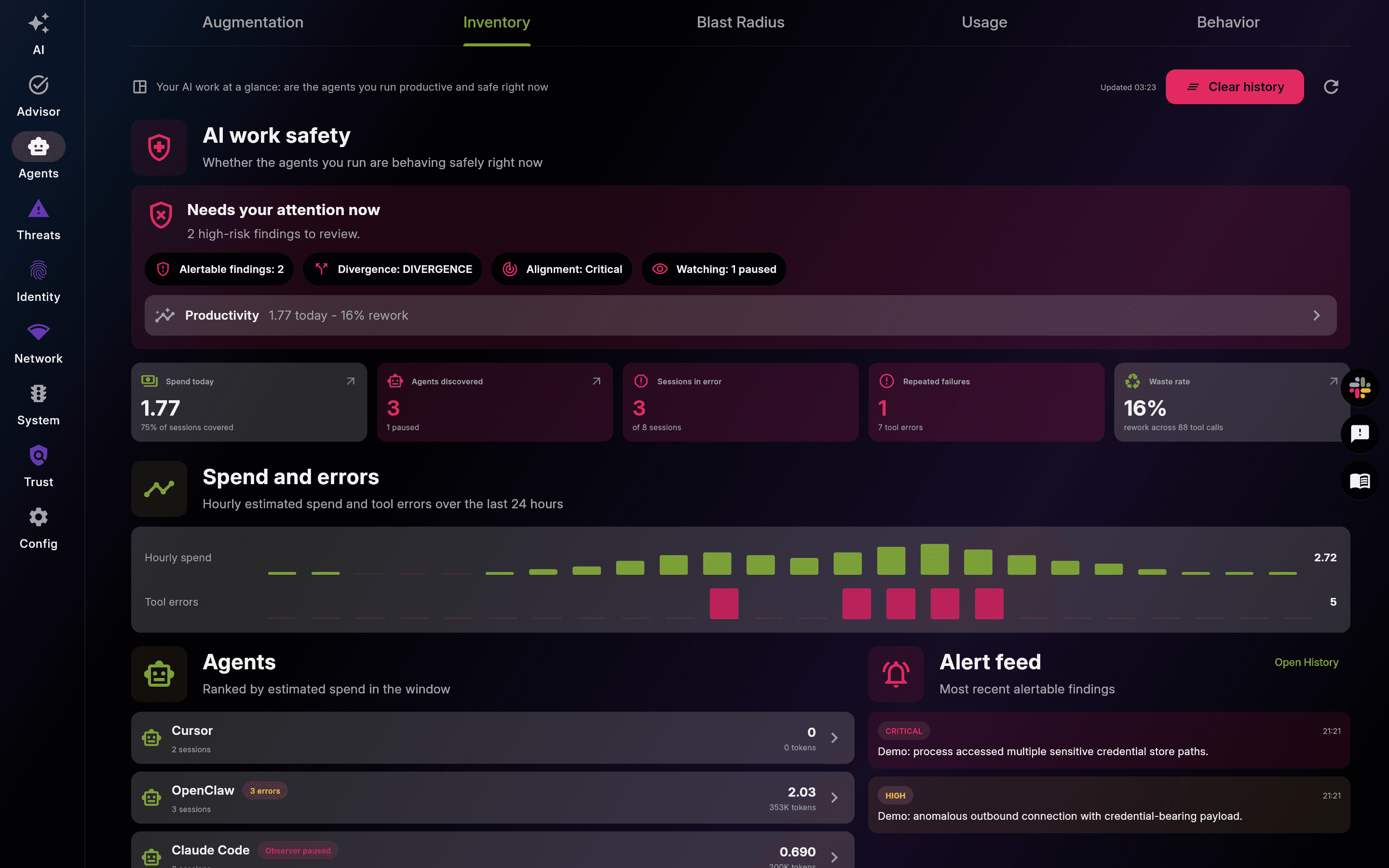Click the Alertable findings: 2 chip
Viewport: 1389px width, 868px height.
(219, 269)
